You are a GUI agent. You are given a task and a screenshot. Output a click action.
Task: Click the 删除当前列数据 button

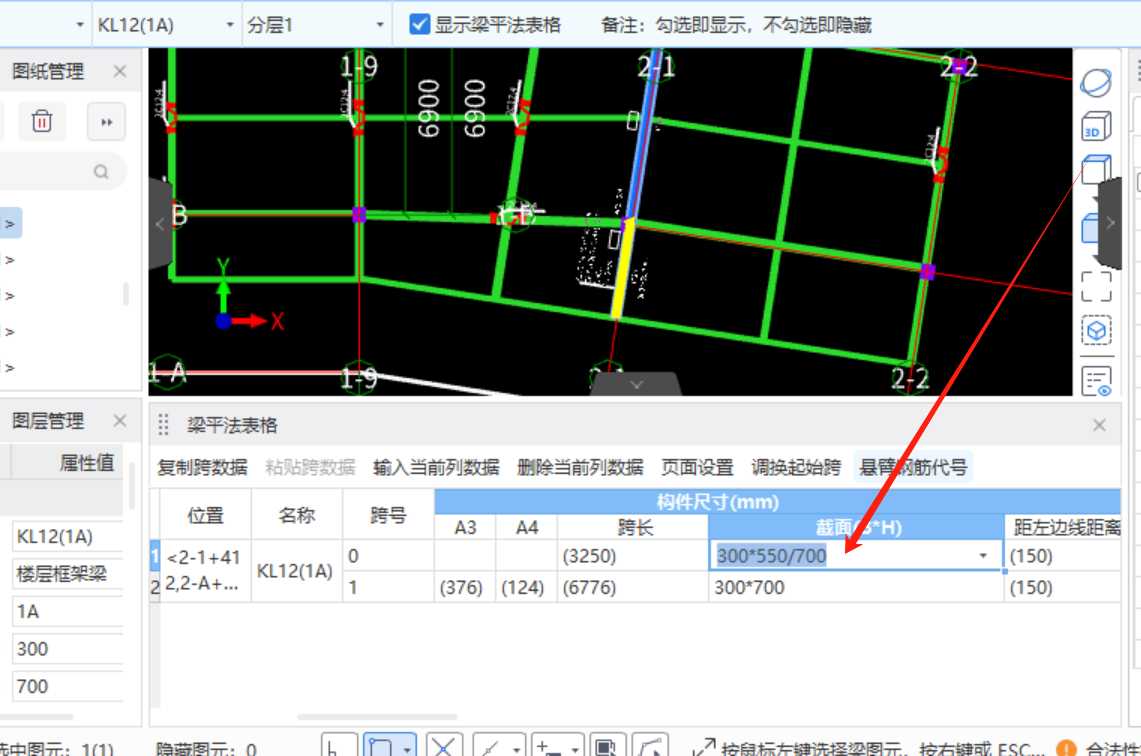(580, 467)
